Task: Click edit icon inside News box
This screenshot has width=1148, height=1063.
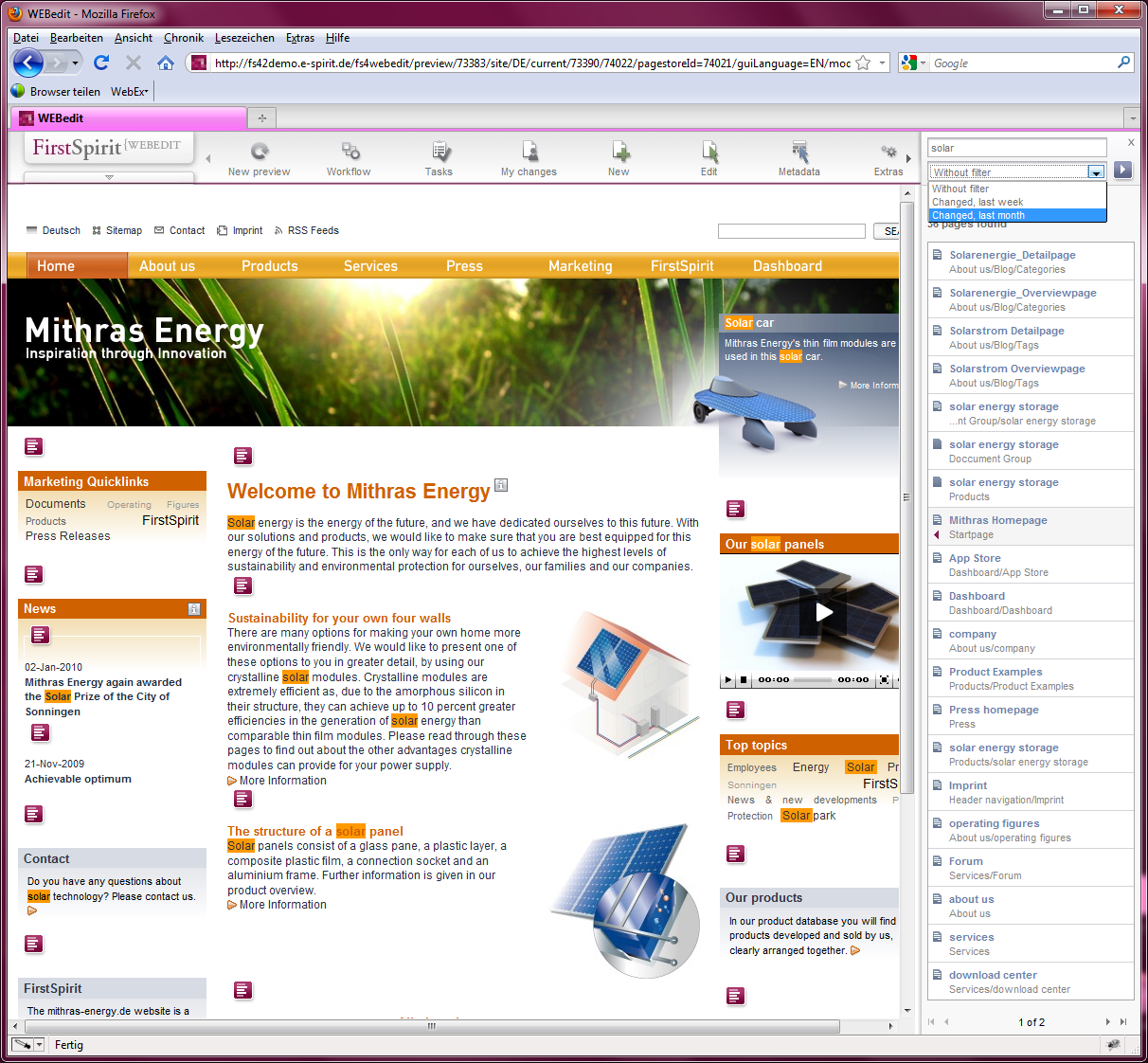Action: pyautogui.click(x=41, y=635)
